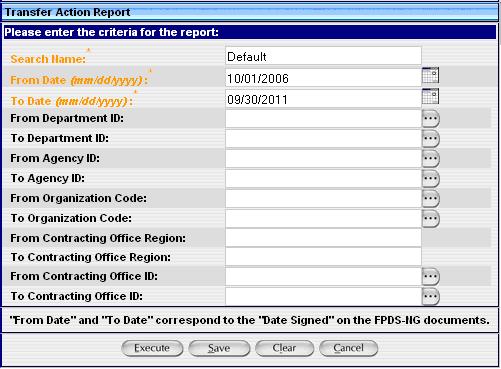501x369 pixels.
Task: Open lookup for To Organization Code
Action: click(x=431, y=219)
